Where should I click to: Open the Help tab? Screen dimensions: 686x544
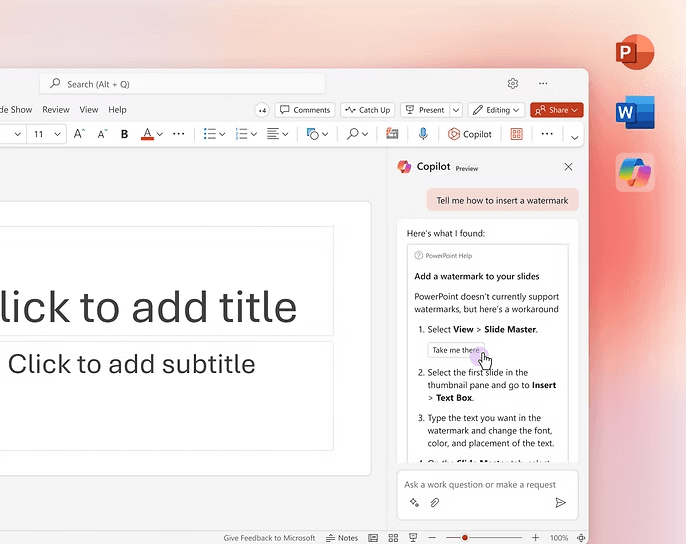click(x=117, y=110)
